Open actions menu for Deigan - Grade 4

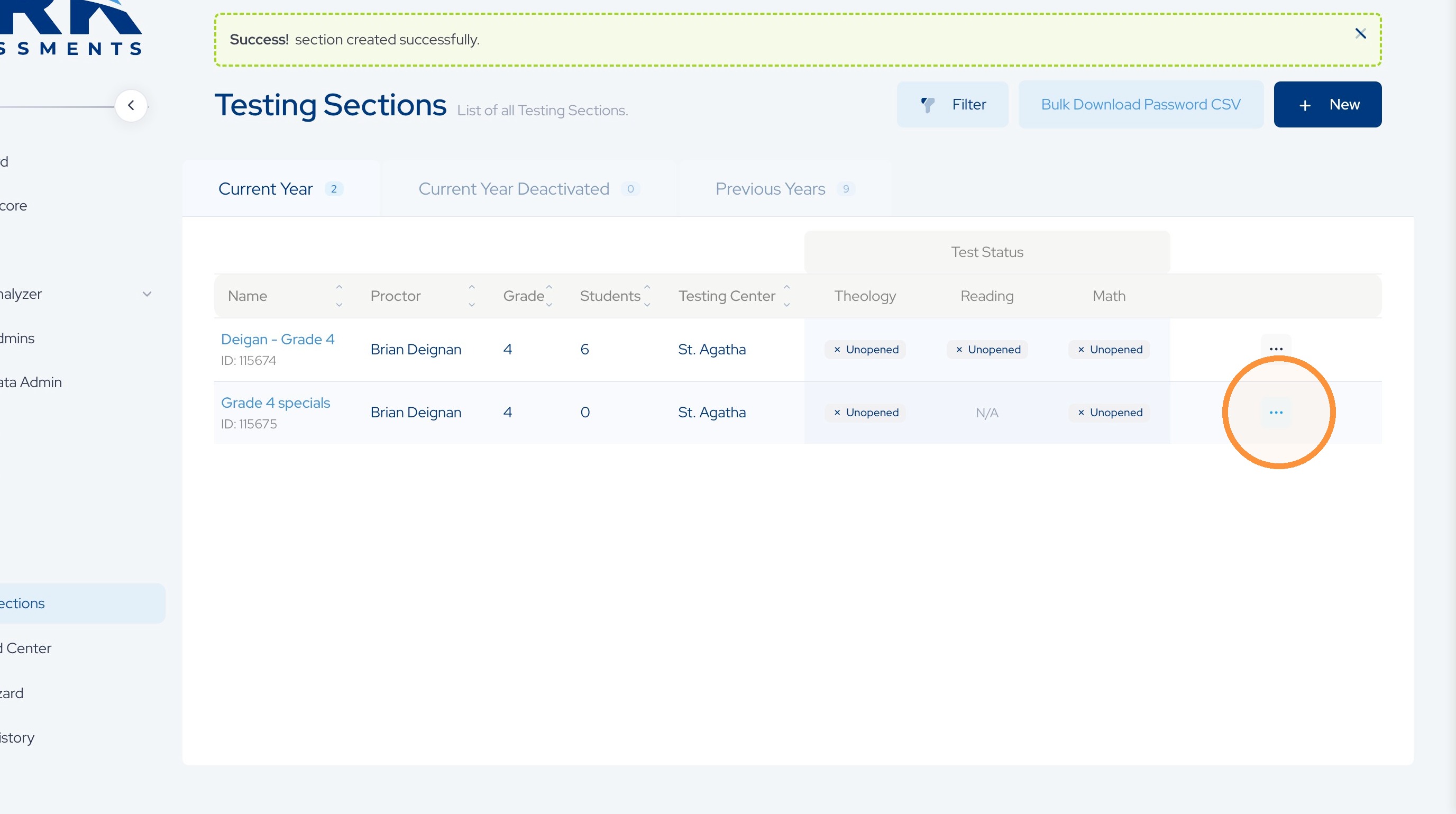(1276, 349)
